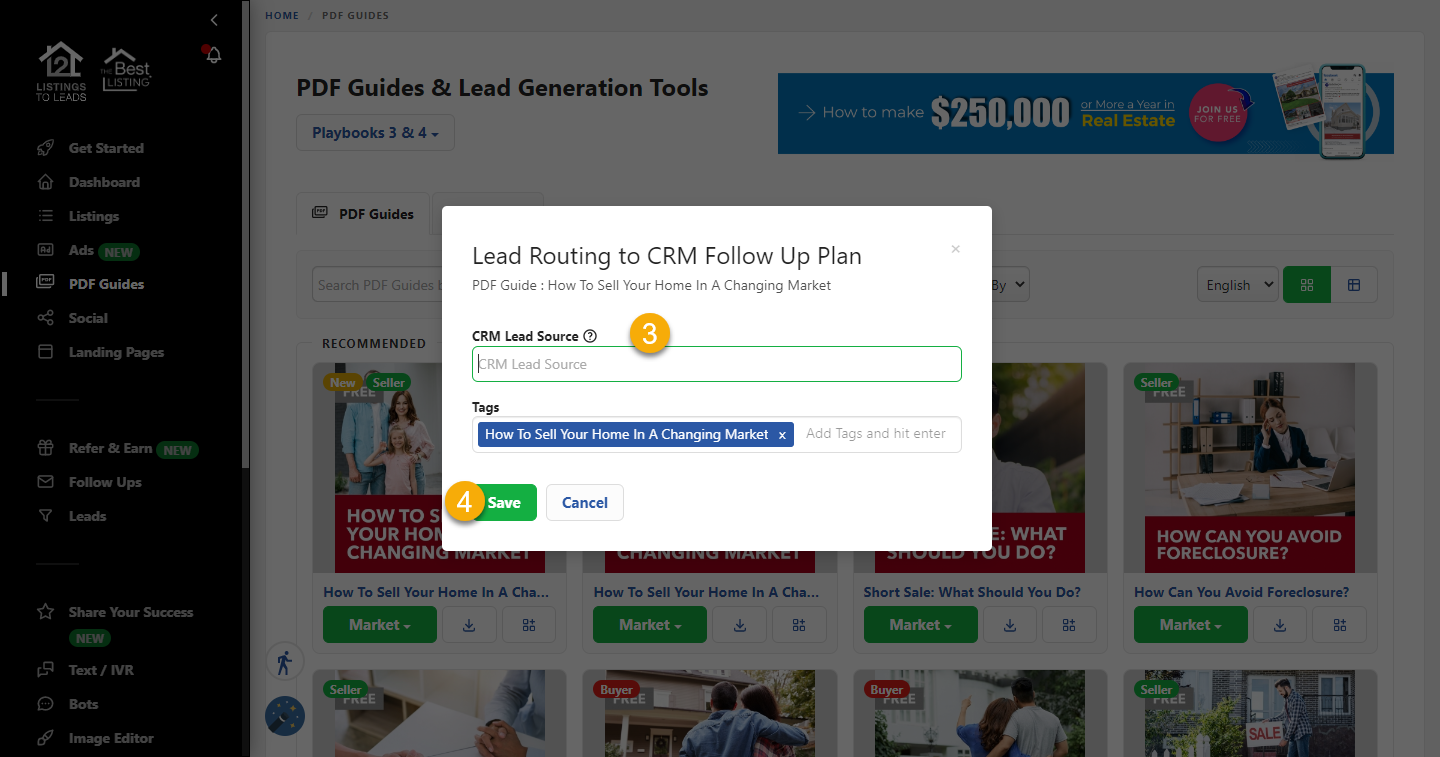The height and width of the screenshot is (757, 1440).
Task: Switch to grid view layout
Action: [1306, 285]
